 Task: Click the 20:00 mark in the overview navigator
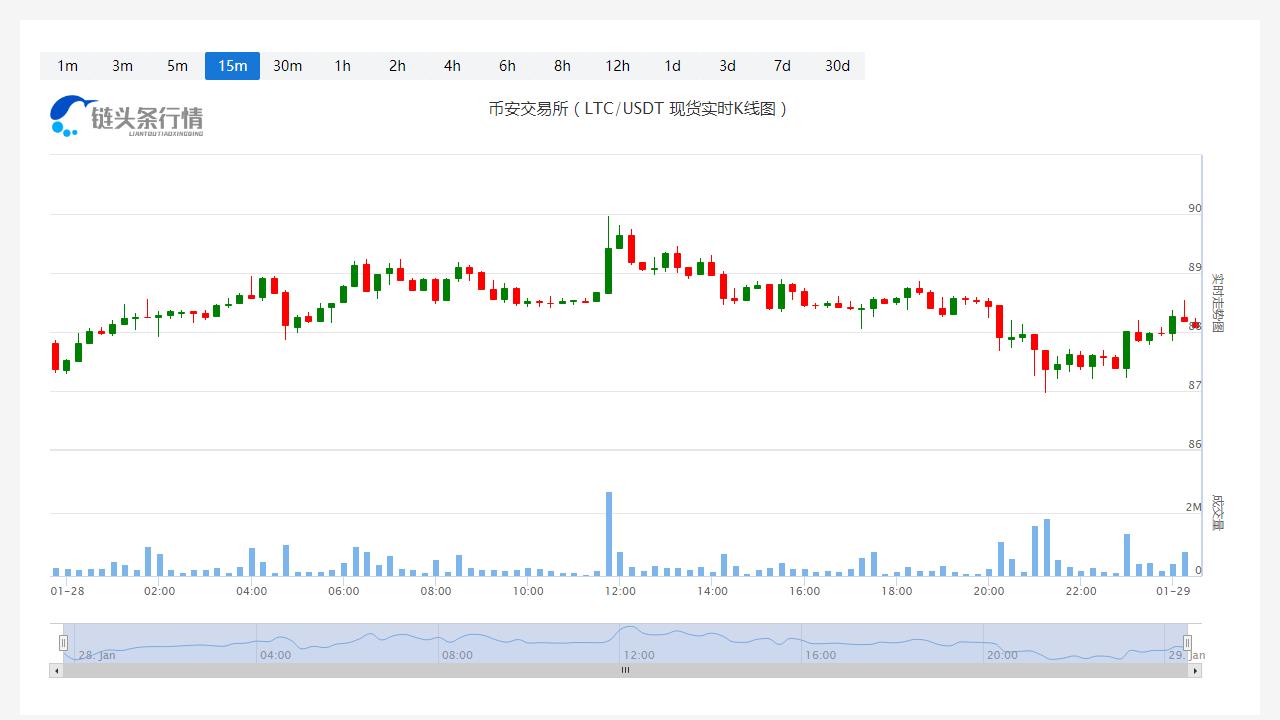pyautogui.click(x=1002, y=655)
